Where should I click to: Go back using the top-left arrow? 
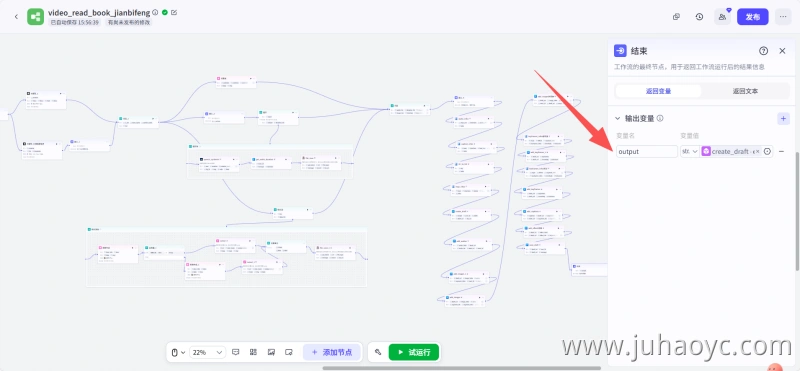click(16, 17)
